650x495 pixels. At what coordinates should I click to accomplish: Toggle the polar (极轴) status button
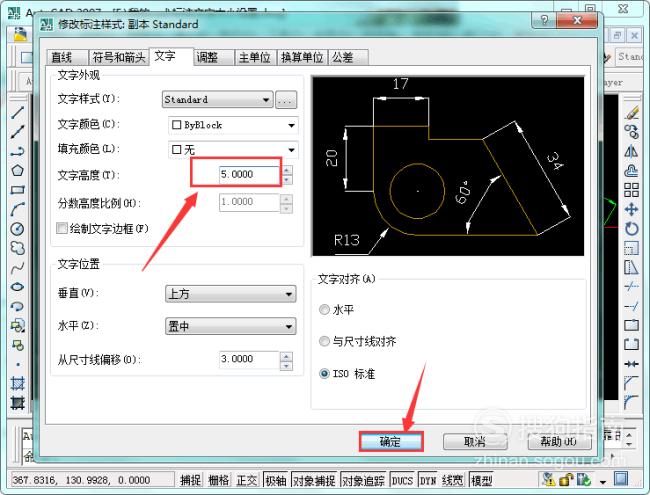coord(276,480)
